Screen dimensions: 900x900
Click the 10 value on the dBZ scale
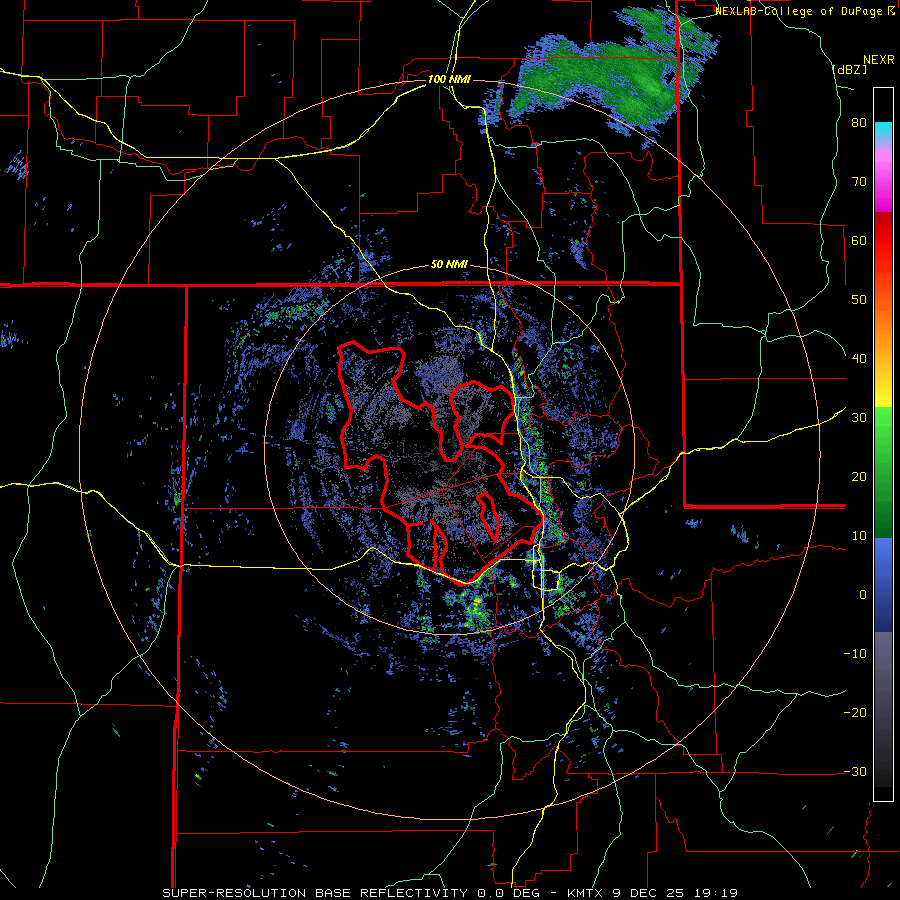coord(859,536)
